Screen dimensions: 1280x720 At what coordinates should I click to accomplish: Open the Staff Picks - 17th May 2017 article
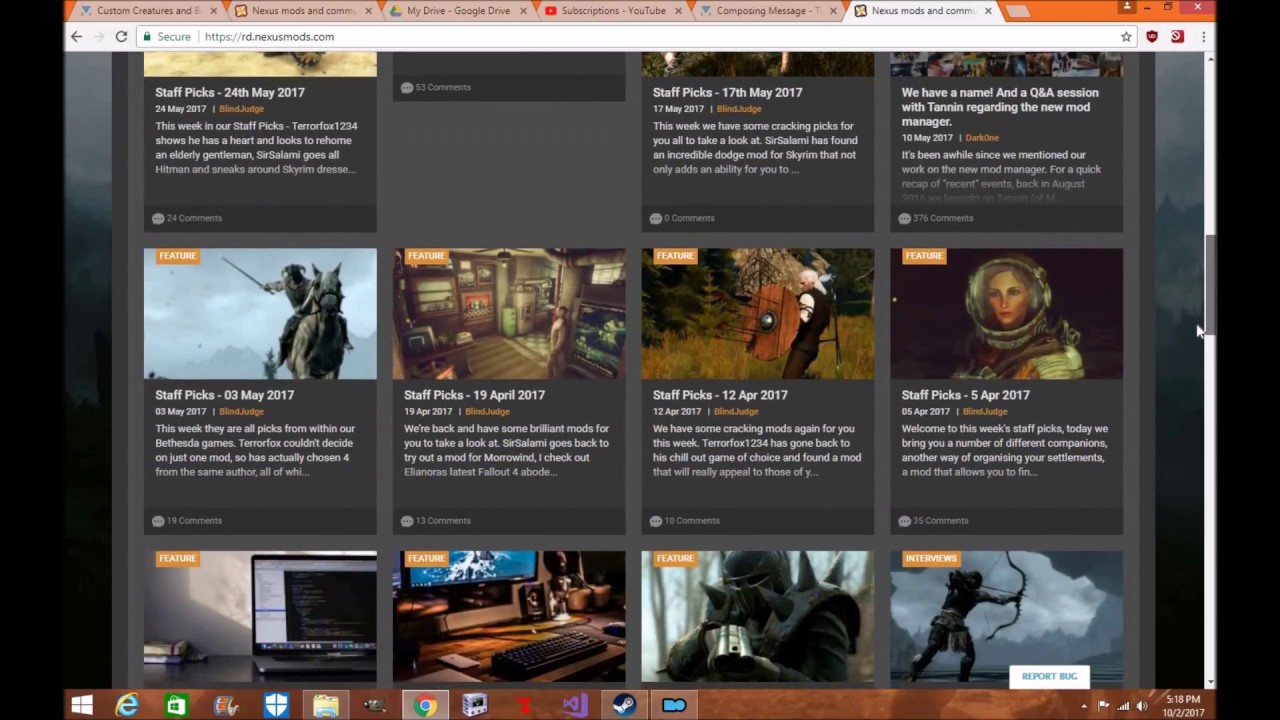click(727, 92)
